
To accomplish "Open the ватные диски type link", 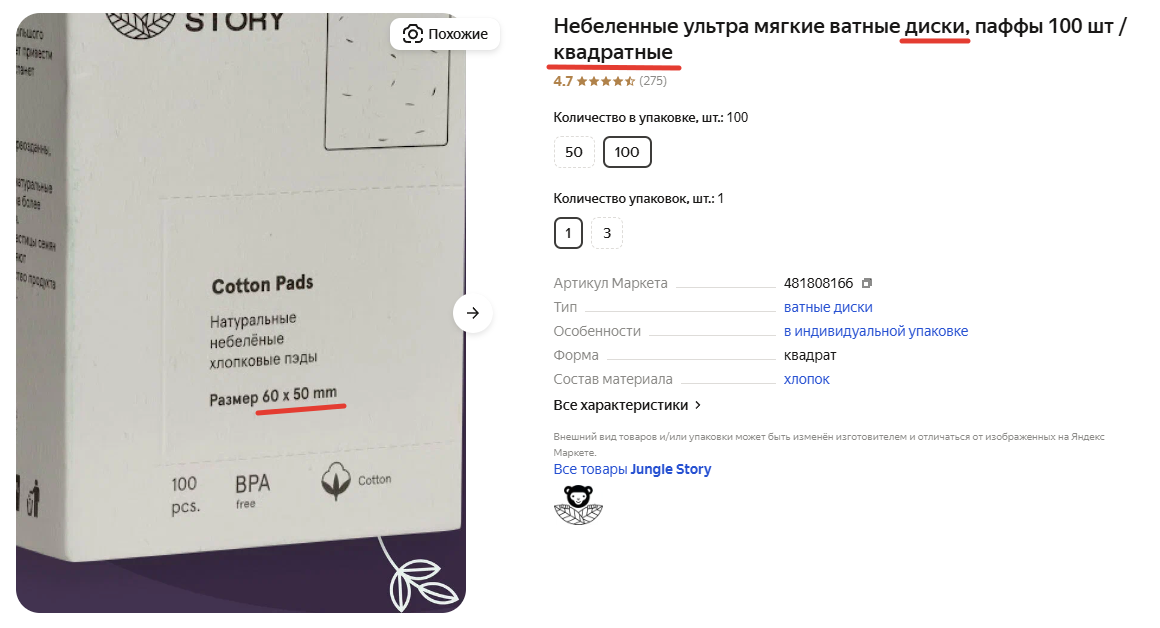I will click(828, 307).
